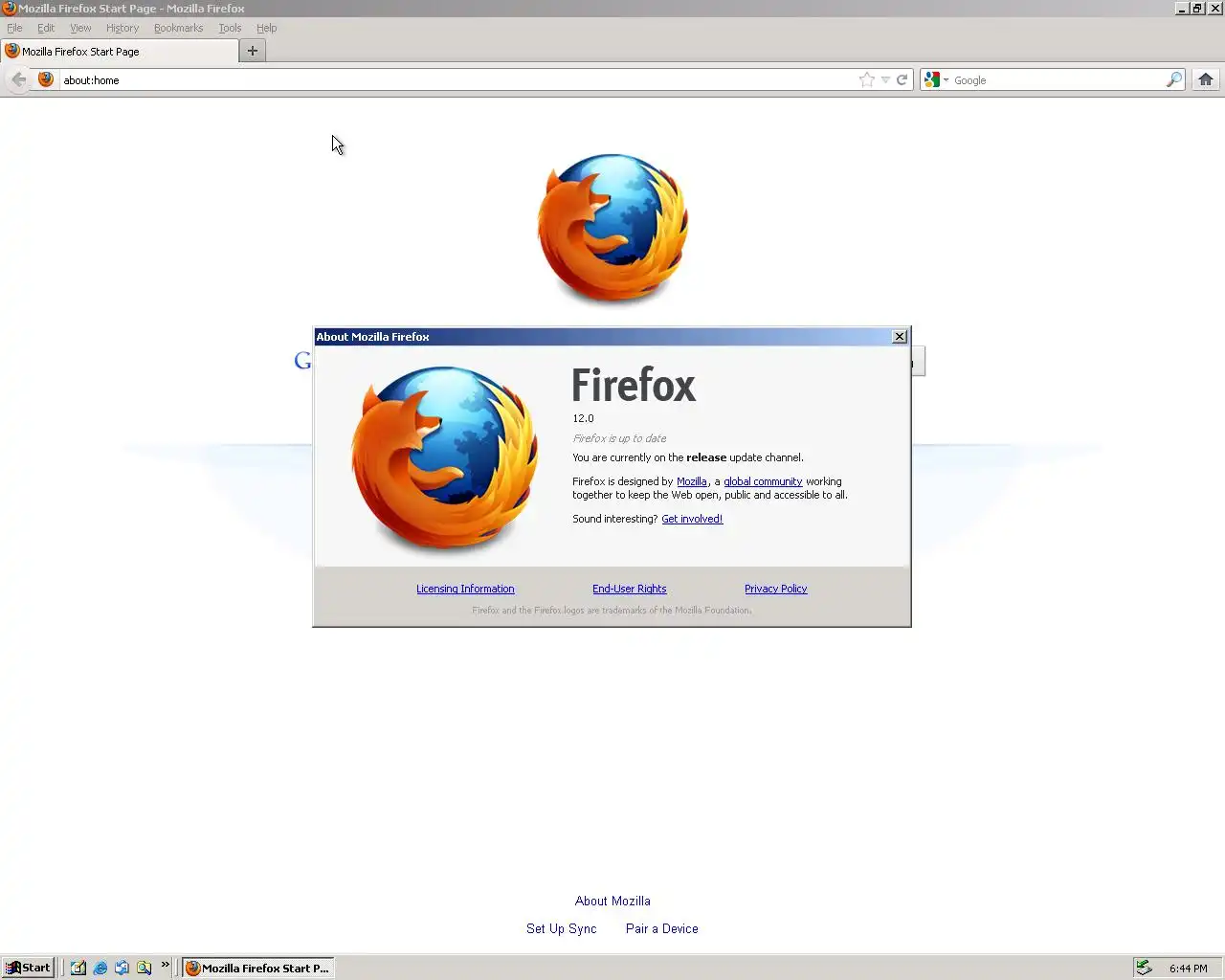Screen dimensions: 1225x980
Task: Open the Help menu
Action: pos(266,28)
